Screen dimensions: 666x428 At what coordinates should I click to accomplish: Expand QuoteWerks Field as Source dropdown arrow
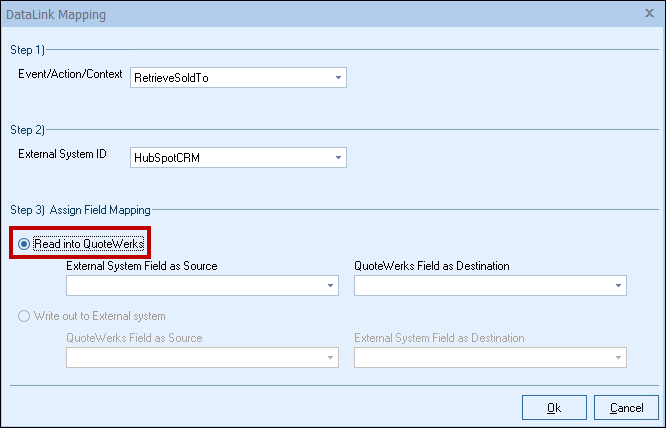[330, 358]
